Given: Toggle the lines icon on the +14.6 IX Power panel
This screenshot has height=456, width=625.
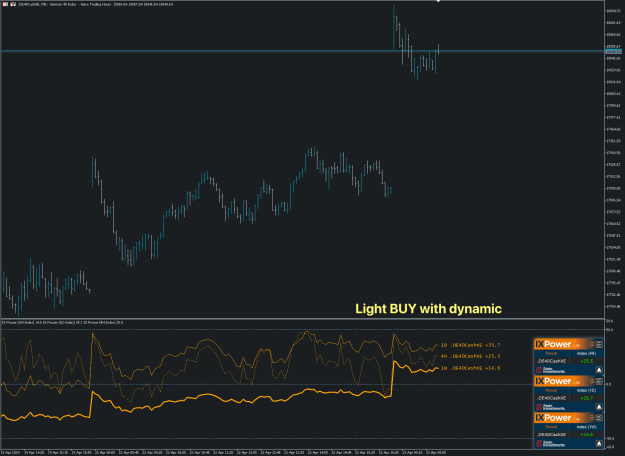Looking at the screenshot, I should [x=592, y=418].
